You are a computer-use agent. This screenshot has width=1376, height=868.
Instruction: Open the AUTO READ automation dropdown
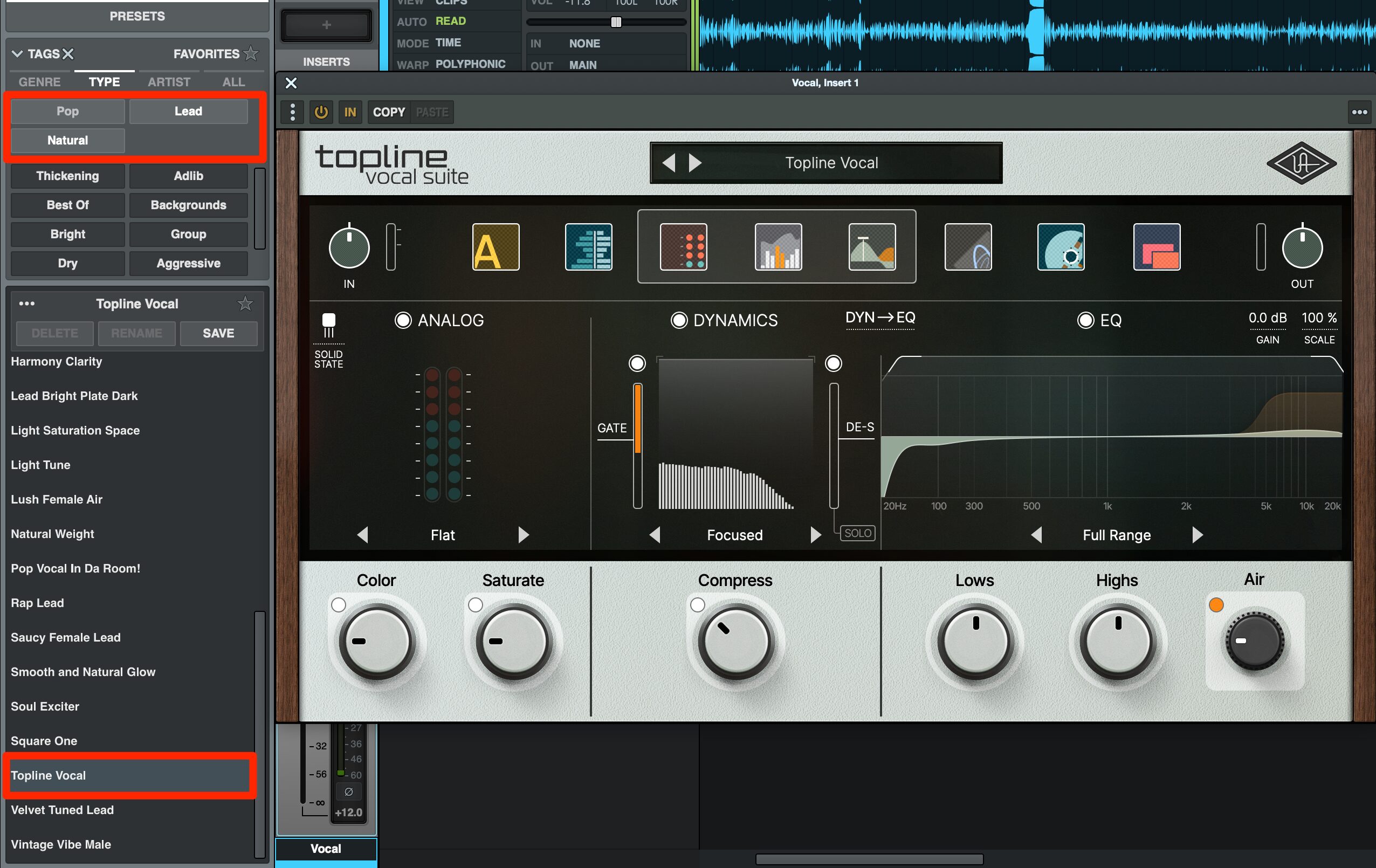point(450,21)
